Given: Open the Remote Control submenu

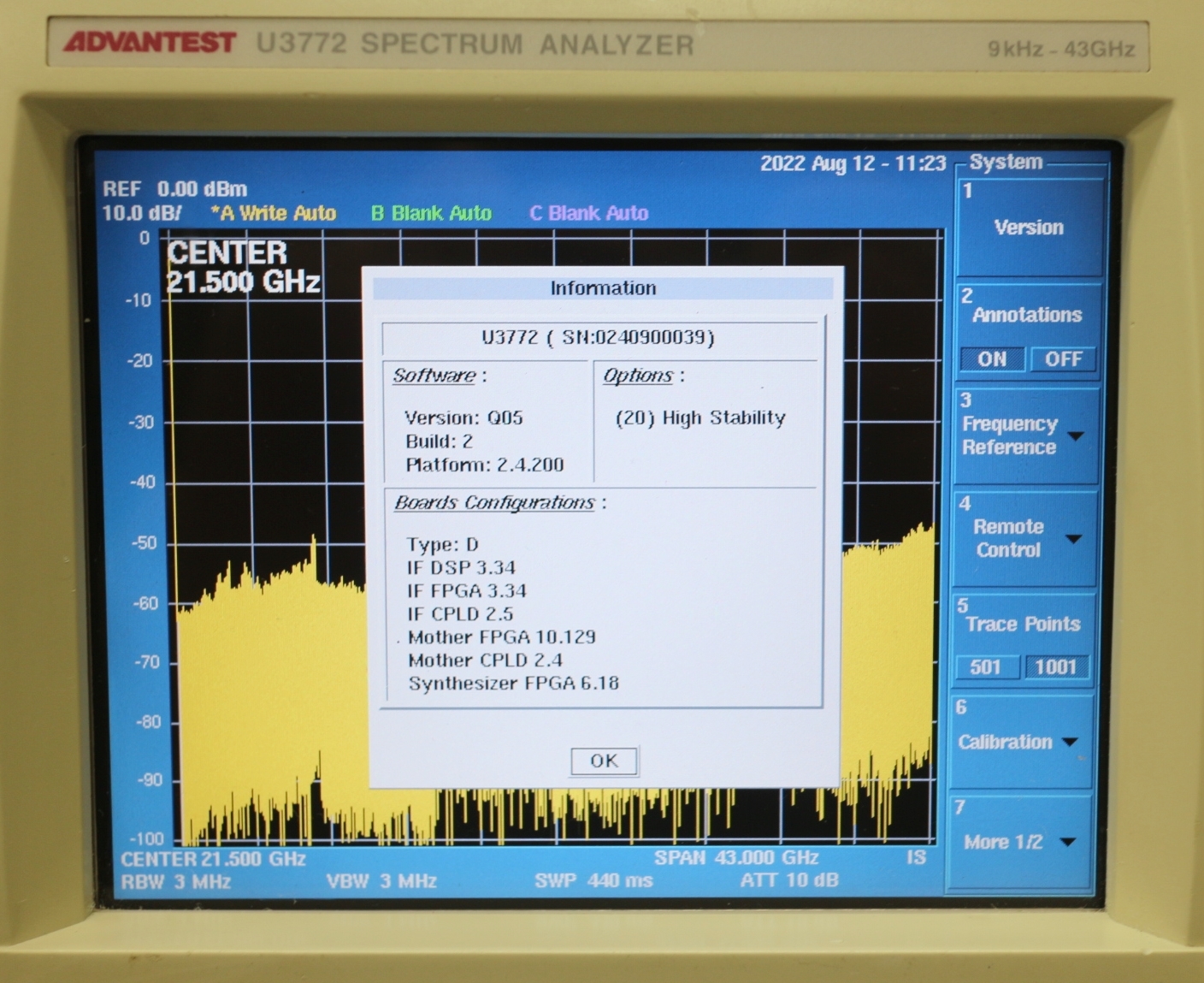Looking at the screenshot, I should point(1024,538).
